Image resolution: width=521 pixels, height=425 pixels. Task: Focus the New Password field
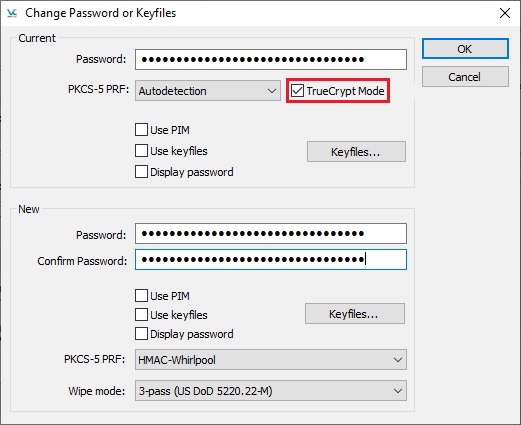[271, 233]
